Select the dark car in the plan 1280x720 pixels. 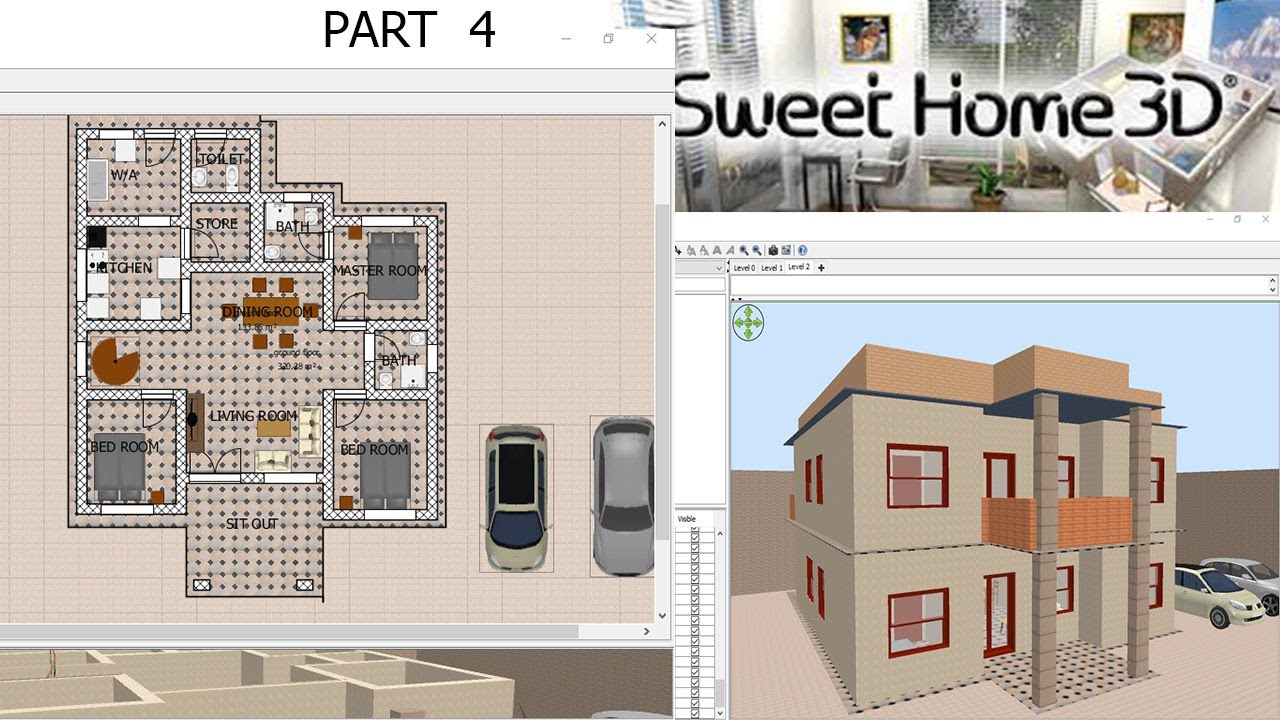pyautogui.click(x=516, y=498)
